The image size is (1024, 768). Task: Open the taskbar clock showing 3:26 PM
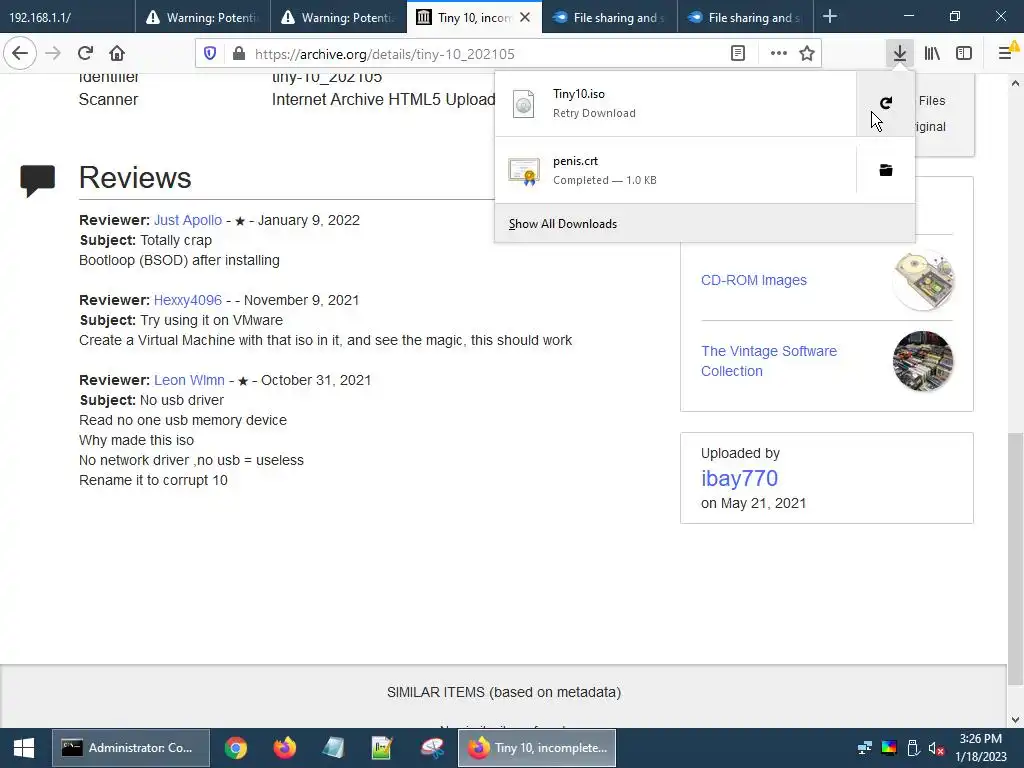click(x=980, y=748)
